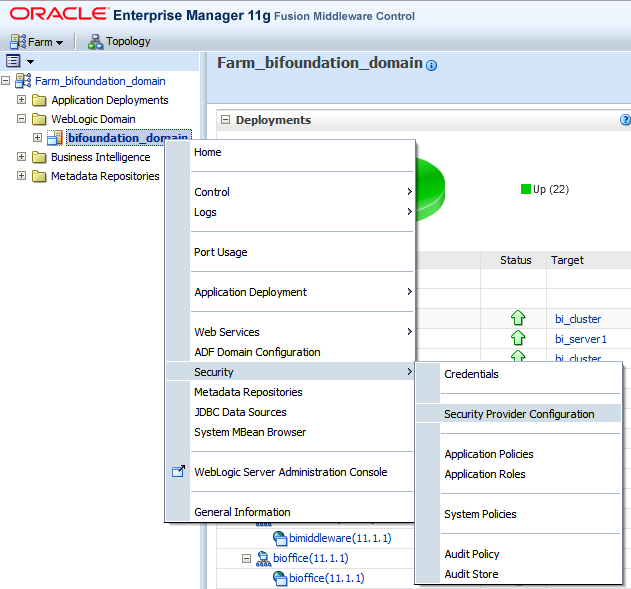Collapse the Deployments section
631x589 pixels.
[x=225, y=119]
